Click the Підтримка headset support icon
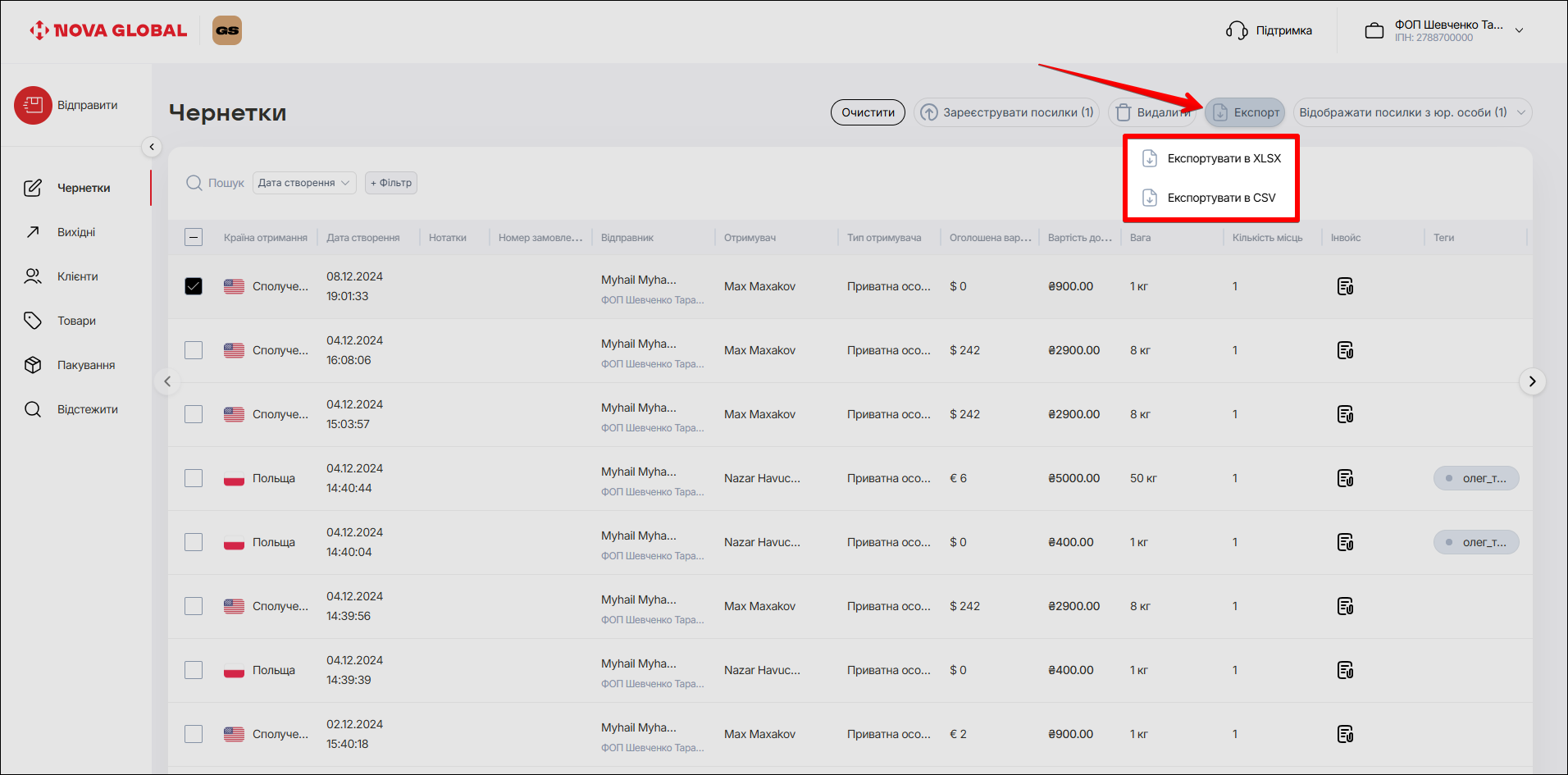The width and height of the screenshot is (1568, 775). coord(1237,30)
